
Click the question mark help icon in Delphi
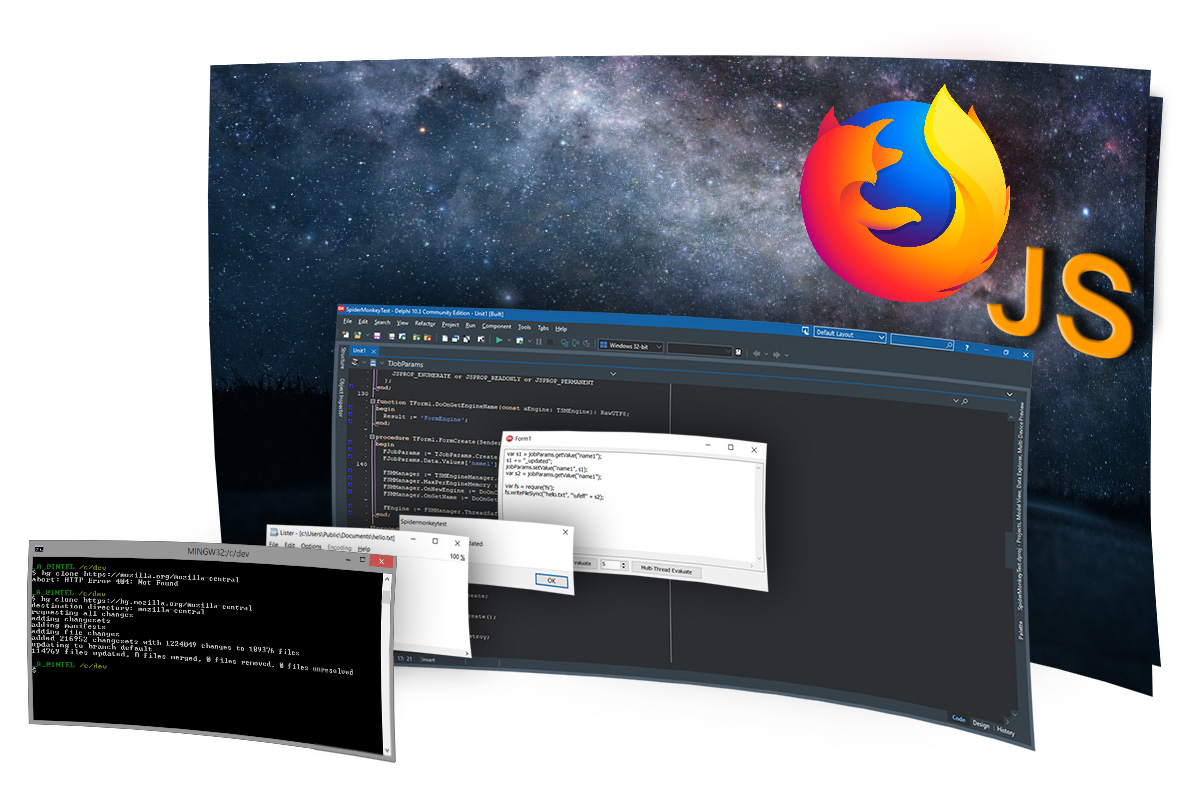[965, 347]
